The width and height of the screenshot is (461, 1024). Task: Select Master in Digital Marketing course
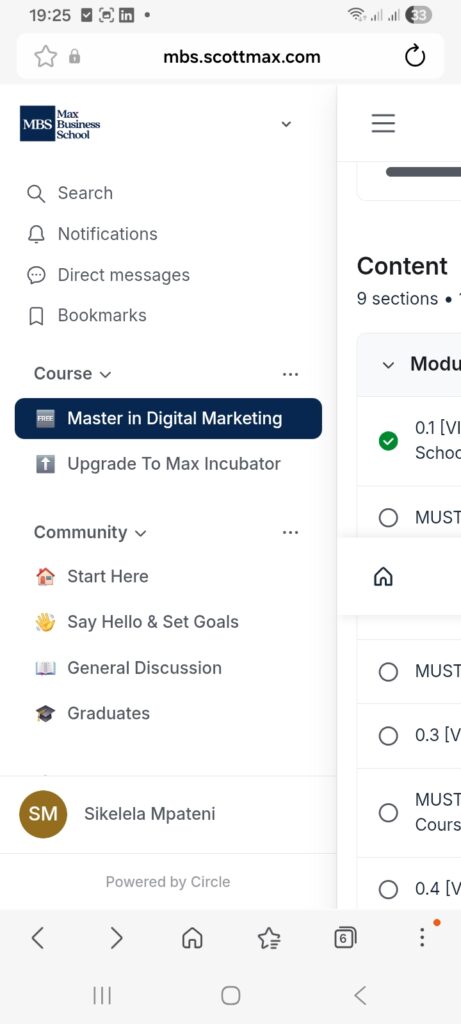[168, 419]
